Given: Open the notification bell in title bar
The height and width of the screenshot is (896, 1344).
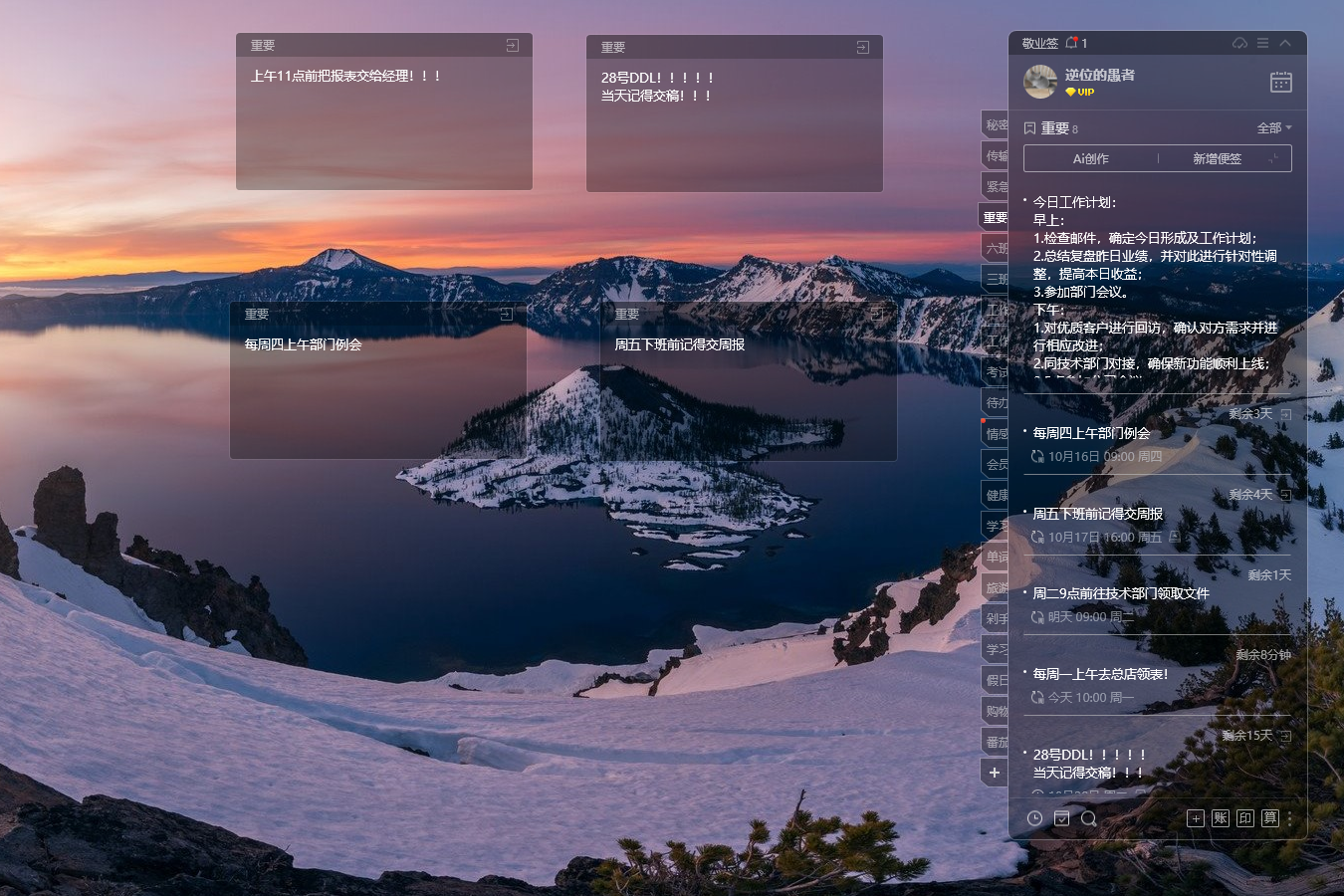Looking at the screenshot, I should click(x=1072, y=43).
